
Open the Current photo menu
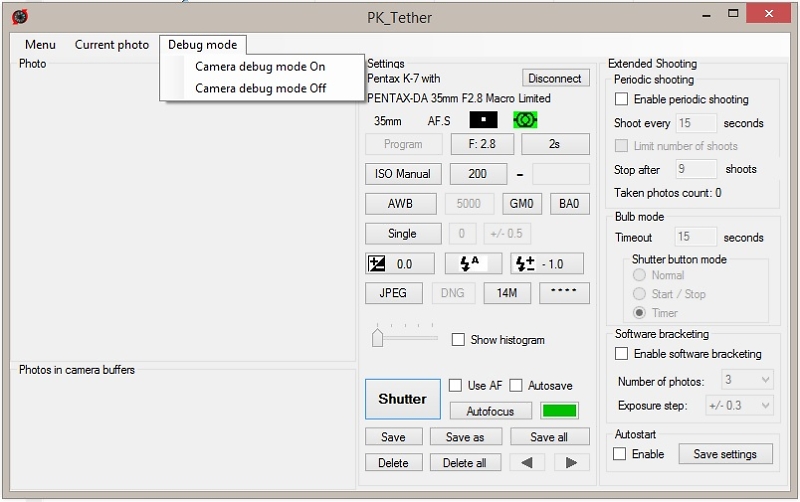pyautogui.click(x=112, y=45)
